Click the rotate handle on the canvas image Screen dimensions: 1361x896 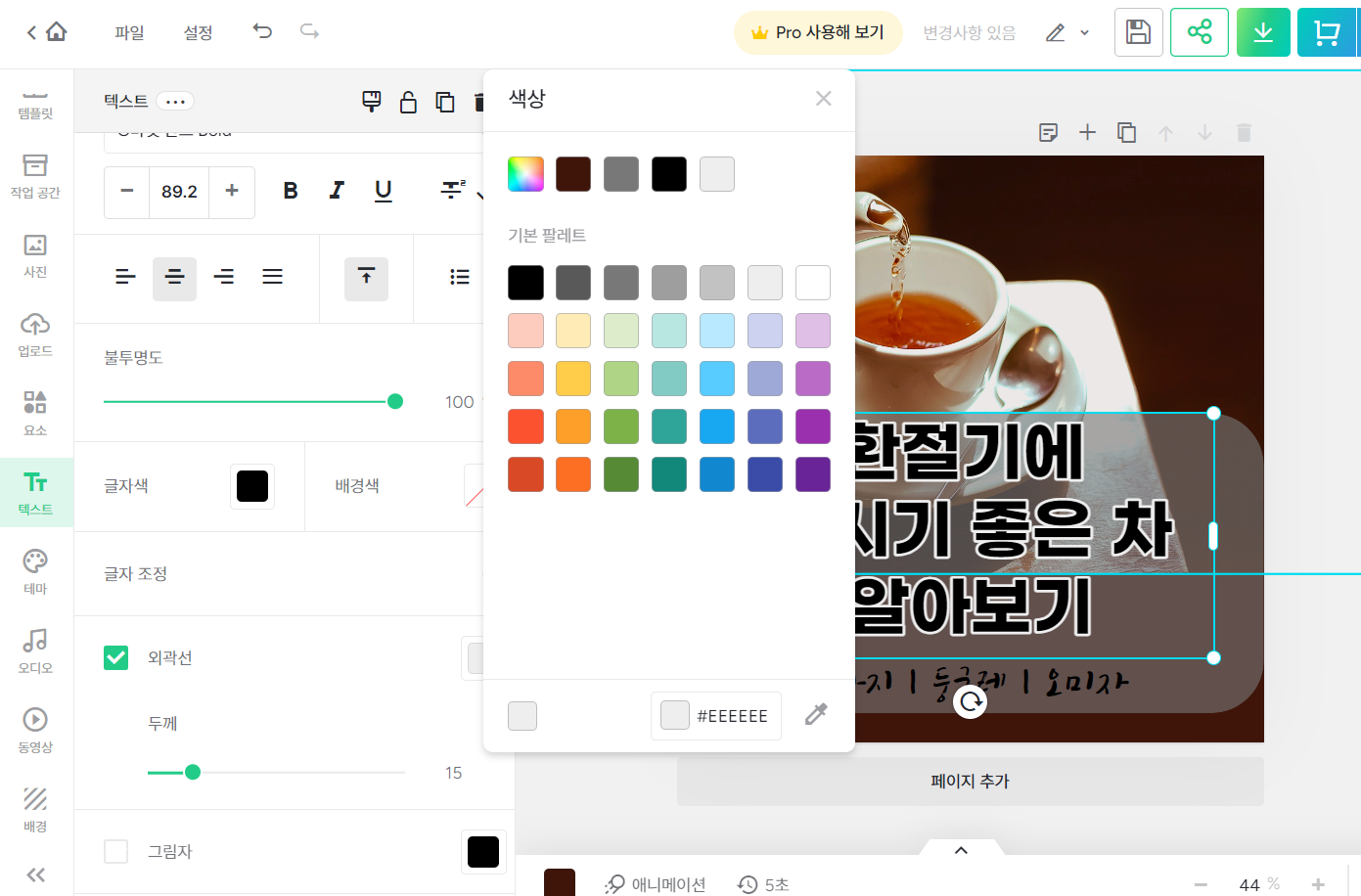pyautogui.click(x=970, y=700)
